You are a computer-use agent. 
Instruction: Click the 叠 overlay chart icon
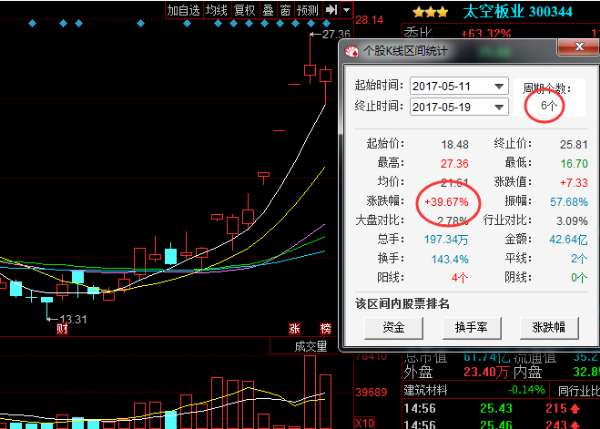point(267,10)
